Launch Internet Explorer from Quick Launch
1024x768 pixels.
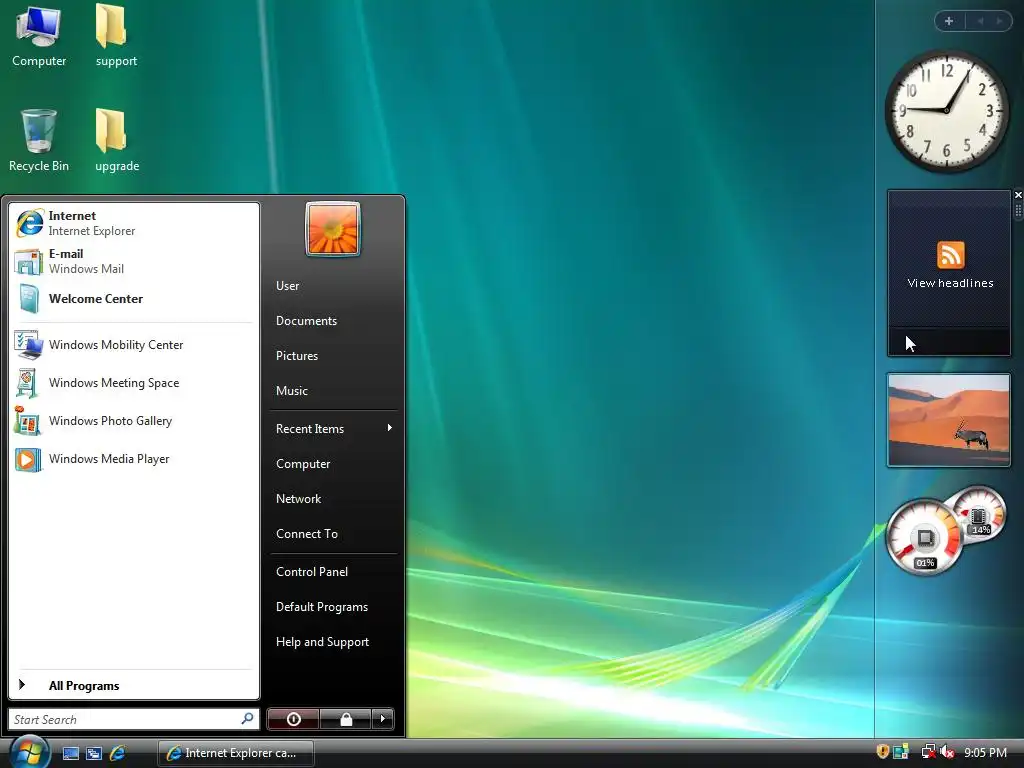(x=118, y=753)
